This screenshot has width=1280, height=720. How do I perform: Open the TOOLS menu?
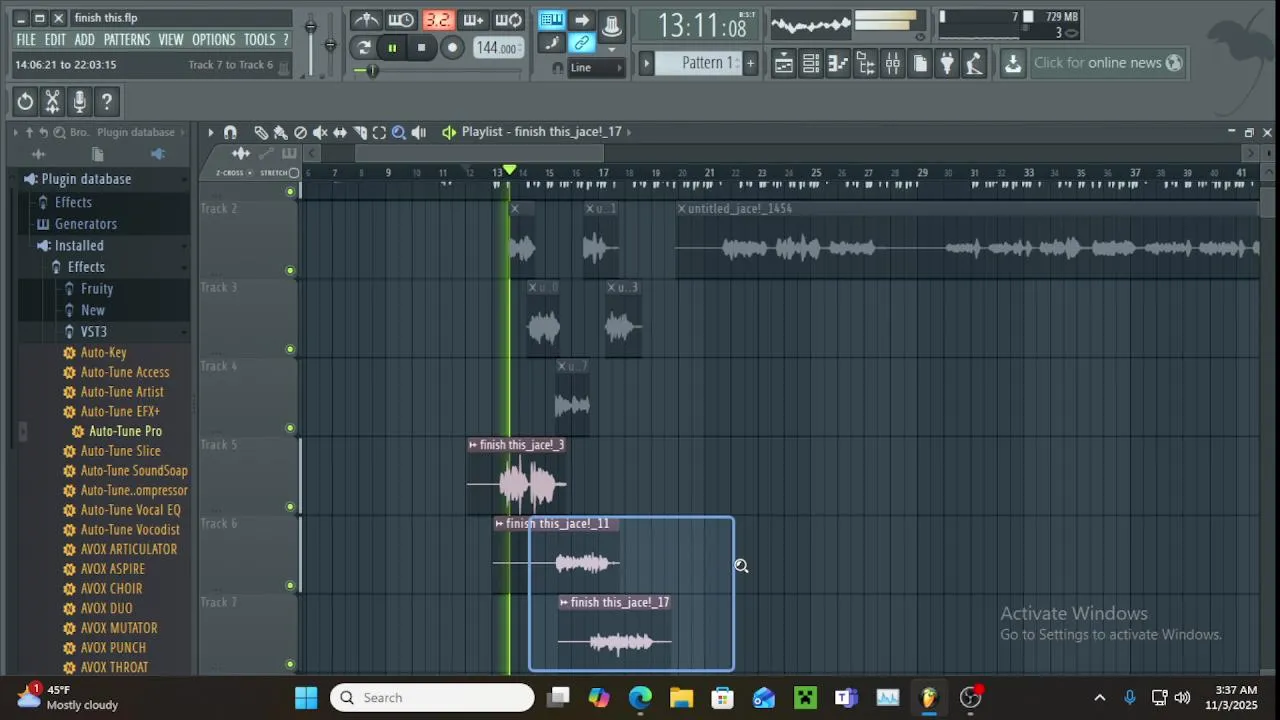(259, 39)
